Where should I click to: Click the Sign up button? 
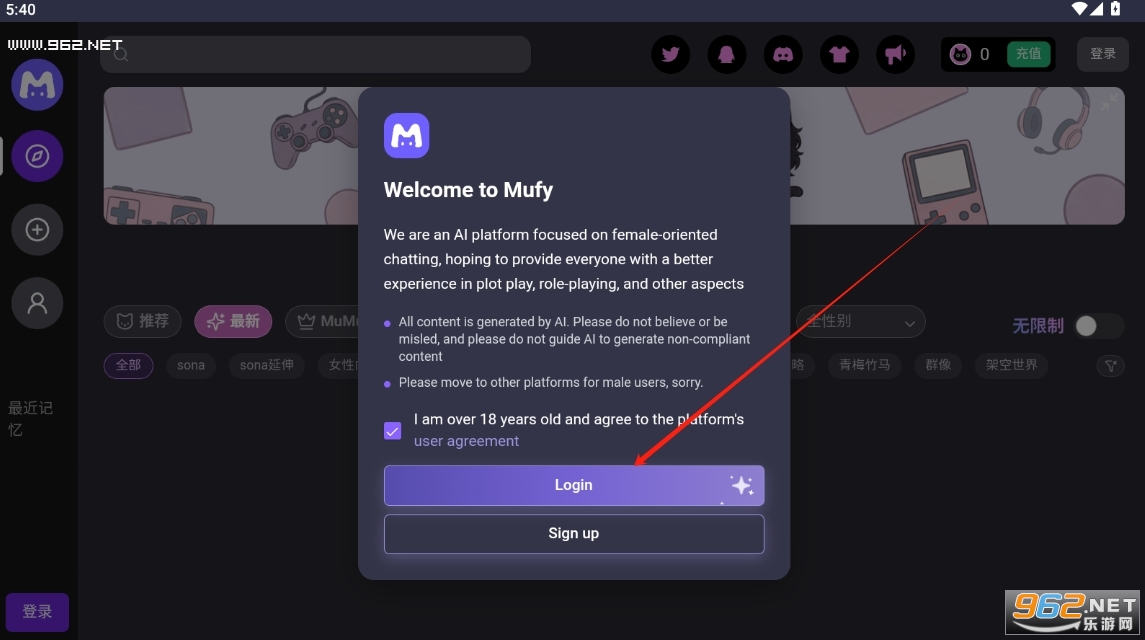point(574,533)
